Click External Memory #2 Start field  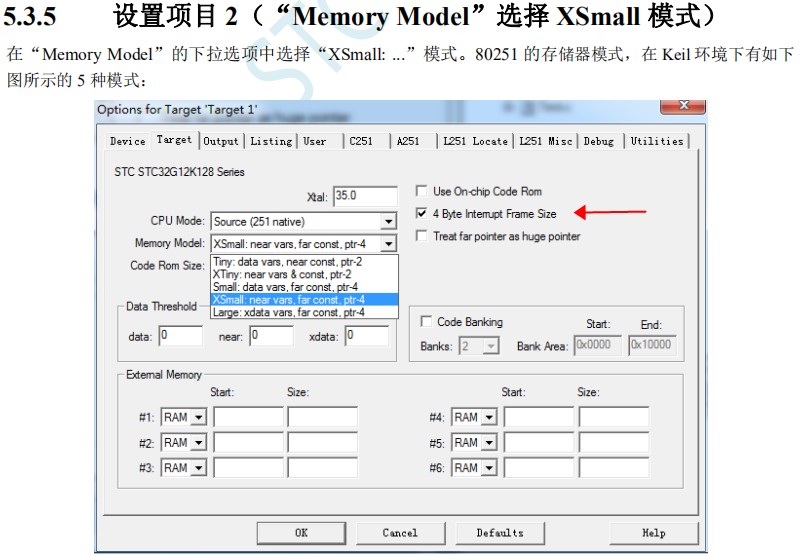pos(248,442)
